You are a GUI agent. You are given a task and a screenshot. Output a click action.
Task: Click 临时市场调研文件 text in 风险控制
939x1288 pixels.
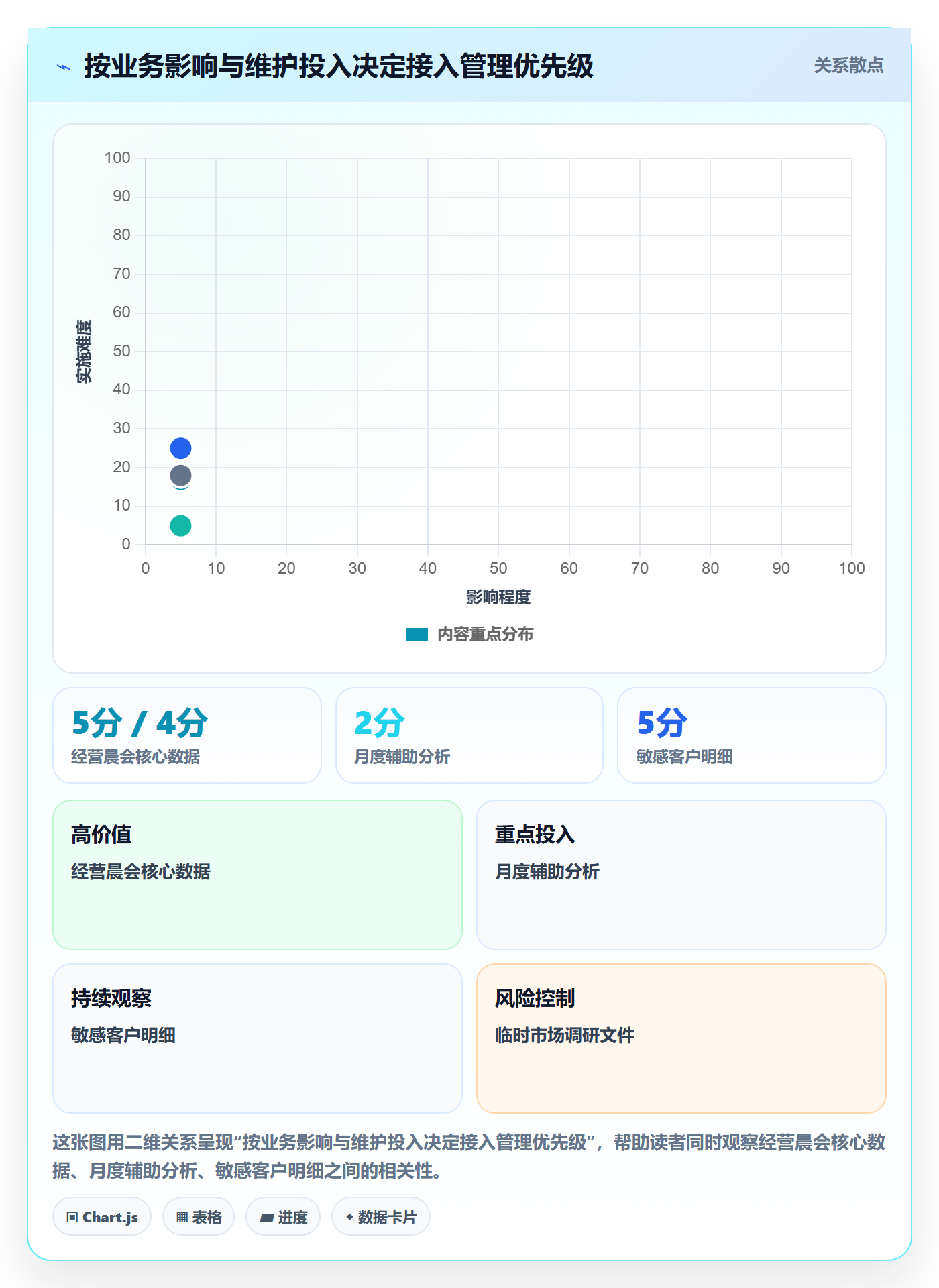(565, 1035)
